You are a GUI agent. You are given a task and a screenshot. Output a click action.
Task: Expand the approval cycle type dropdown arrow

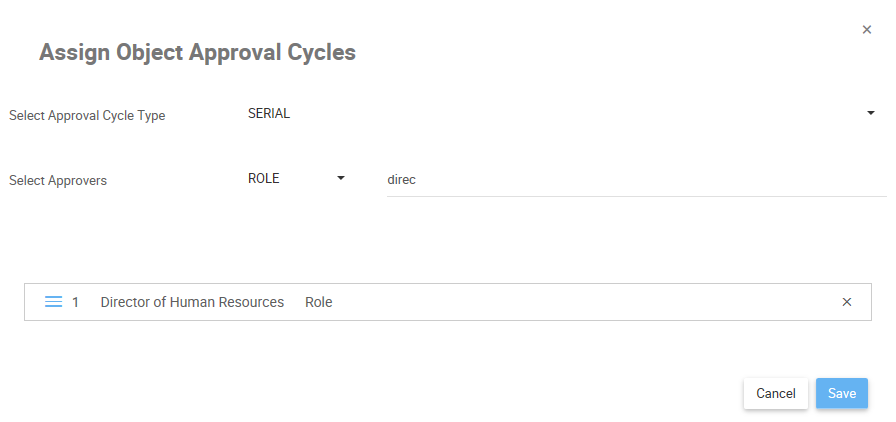[870, 114]
